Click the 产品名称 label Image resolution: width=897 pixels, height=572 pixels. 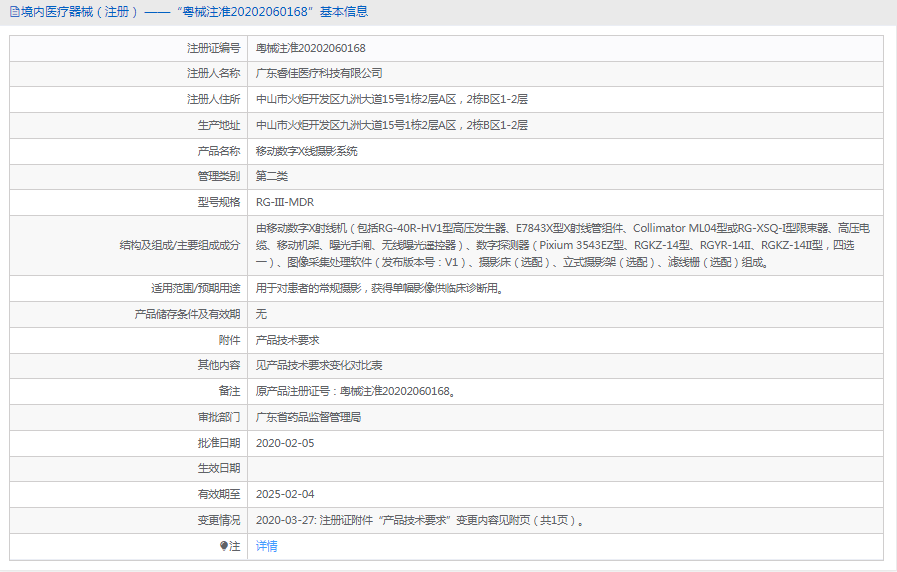pos(219,151)
